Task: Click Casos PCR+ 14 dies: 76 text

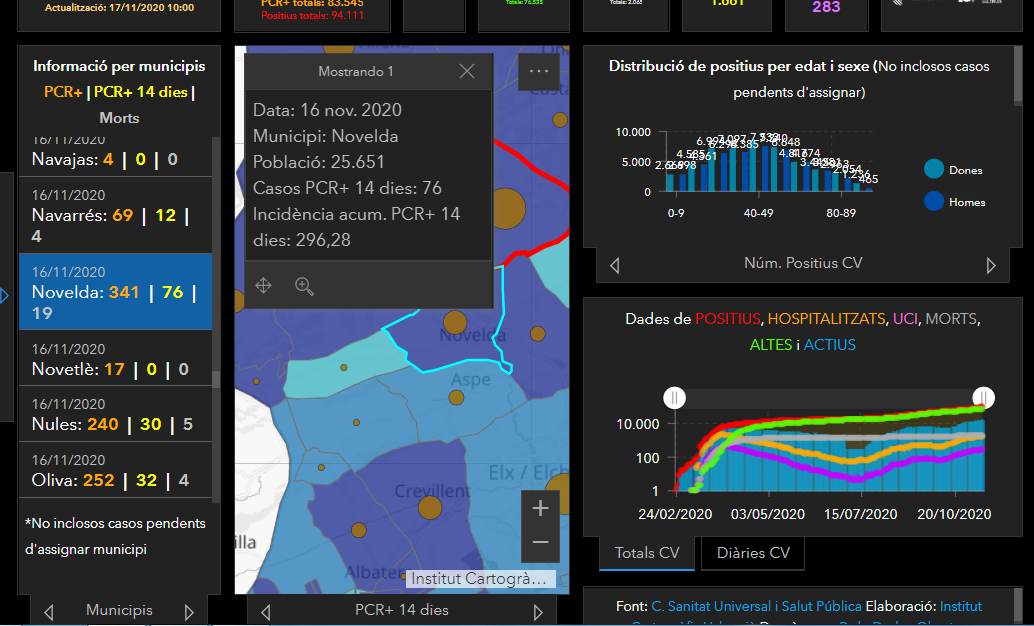Action: (347, 188)
